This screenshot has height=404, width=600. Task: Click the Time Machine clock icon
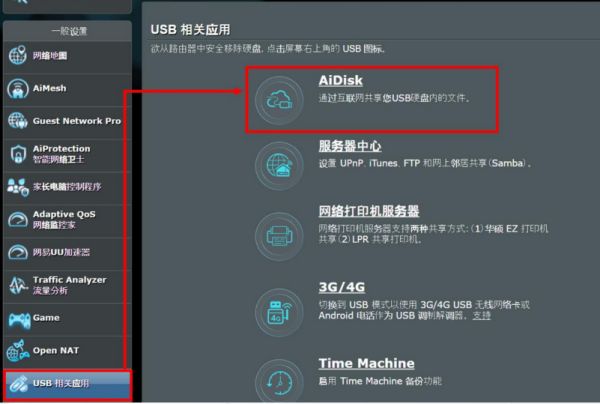[279, 382]
